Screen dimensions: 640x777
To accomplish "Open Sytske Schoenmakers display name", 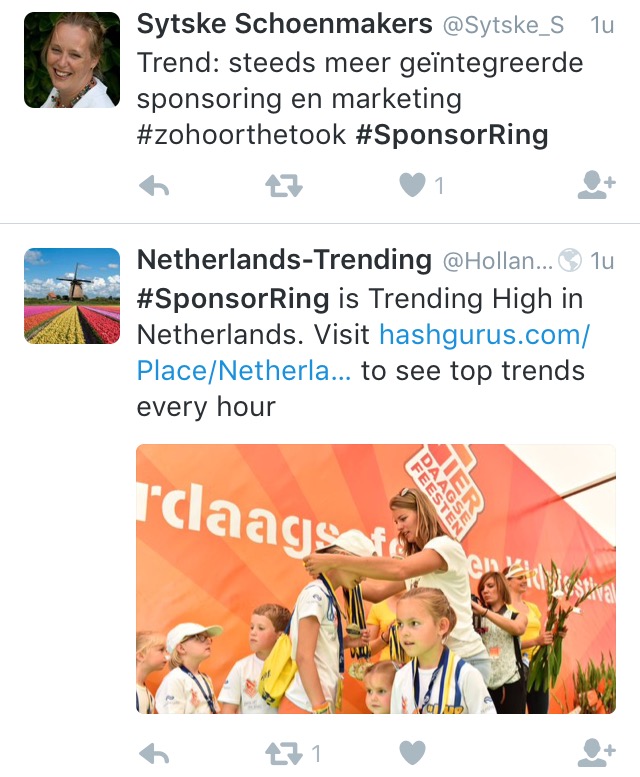I will pos(284,24).
